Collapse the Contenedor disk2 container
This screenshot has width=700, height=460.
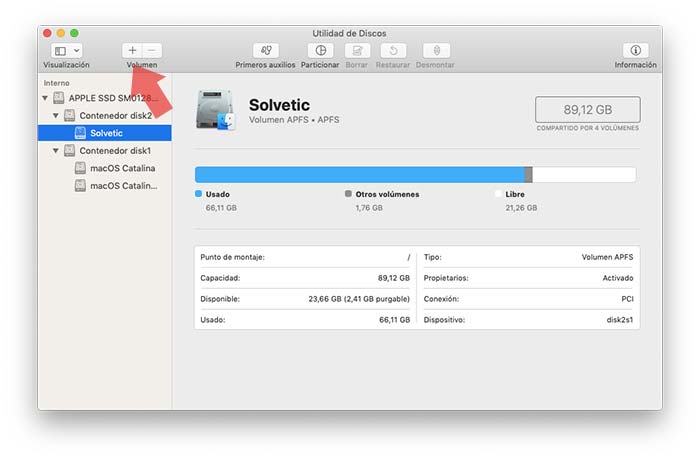[56, 115]
